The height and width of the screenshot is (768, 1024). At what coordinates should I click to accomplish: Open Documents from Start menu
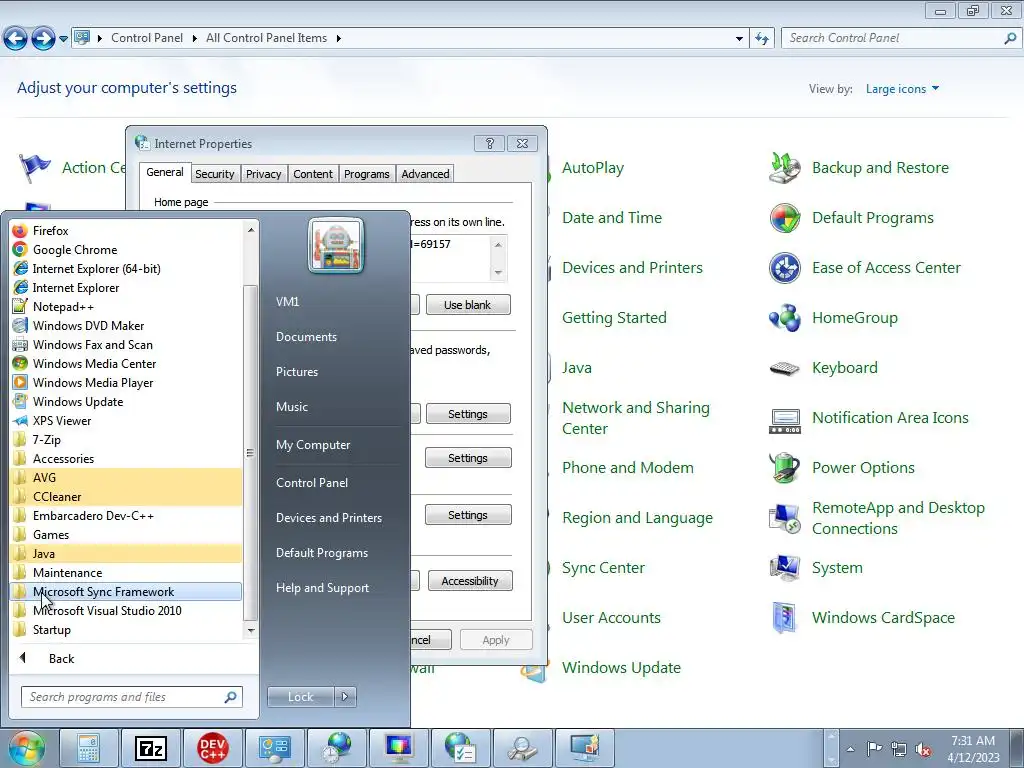[x=306, y=337]
